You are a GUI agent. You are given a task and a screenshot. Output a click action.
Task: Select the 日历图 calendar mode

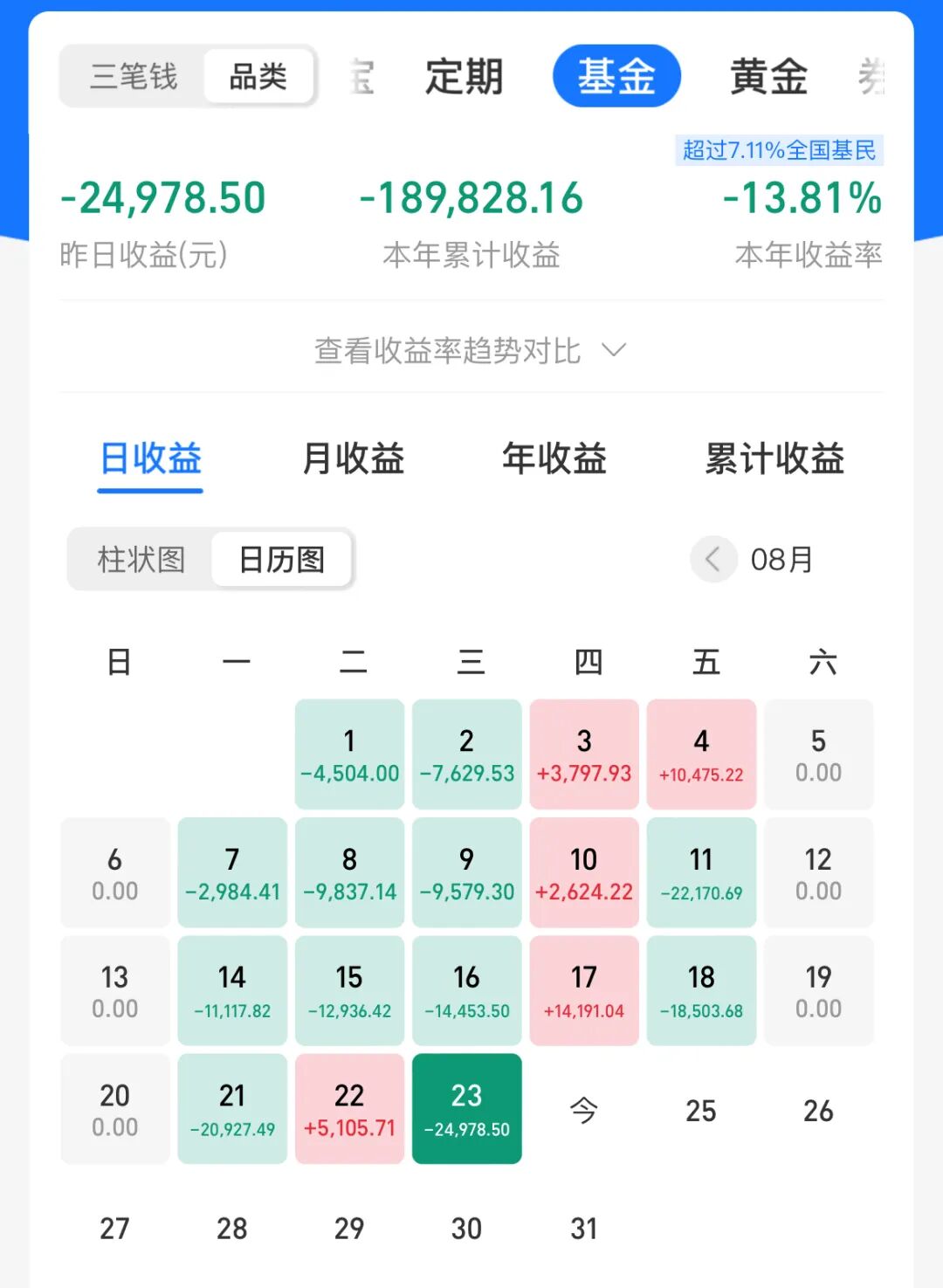pyautogui.click(x=282, y=559)
